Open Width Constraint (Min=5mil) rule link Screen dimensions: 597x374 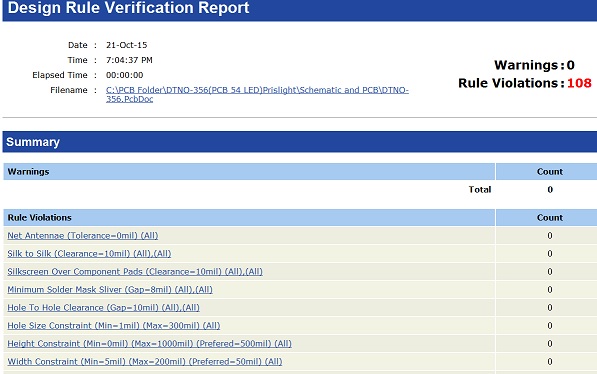145,361
